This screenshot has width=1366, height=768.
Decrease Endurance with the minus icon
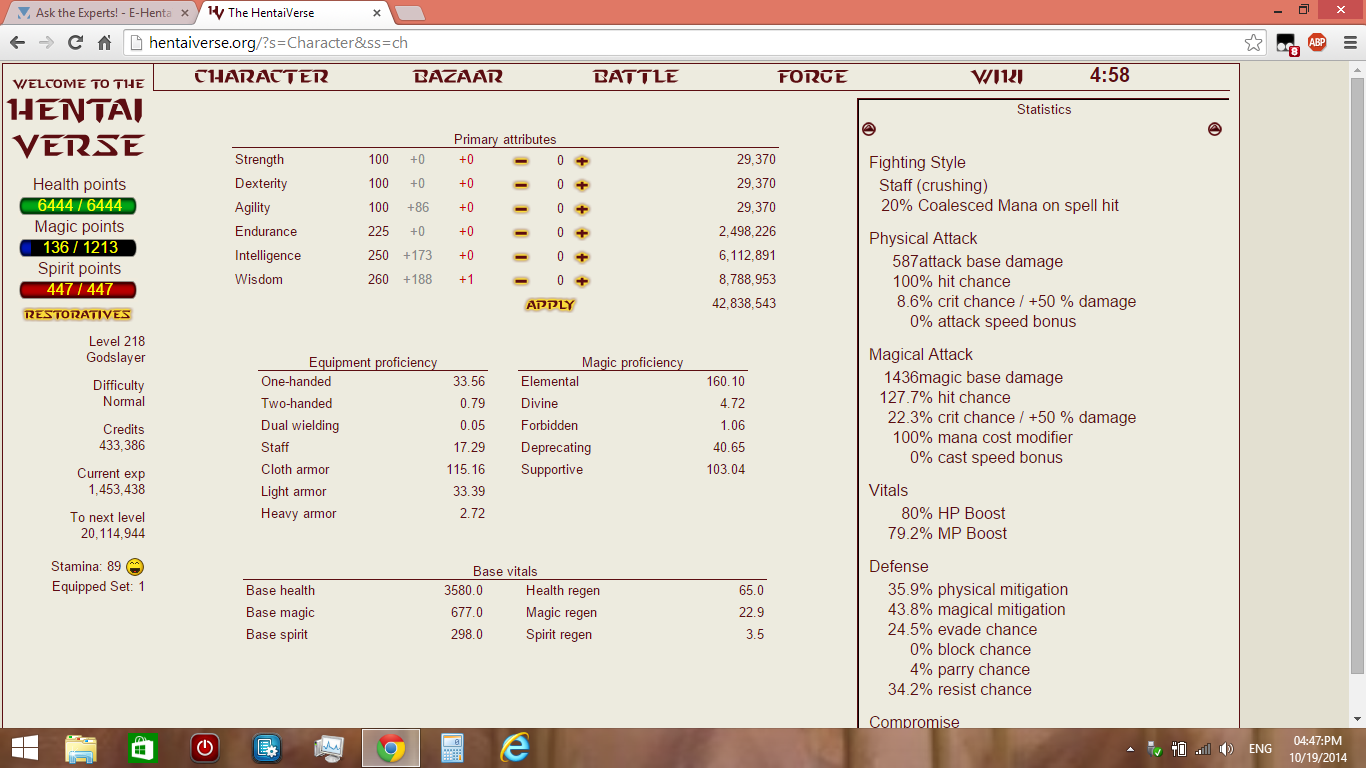(521, 232)
